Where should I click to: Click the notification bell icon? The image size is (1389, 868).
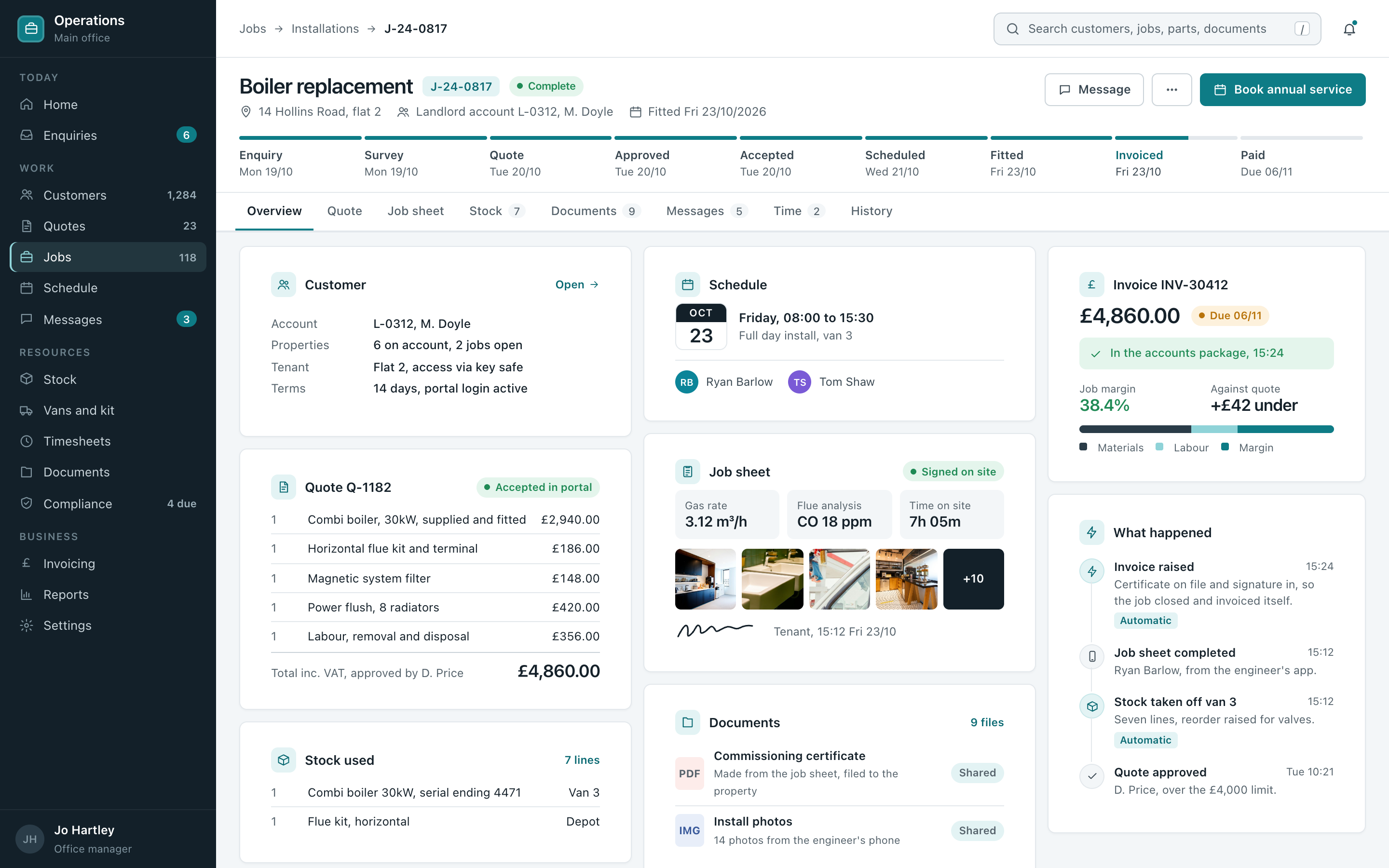(x=1349, y=29)
